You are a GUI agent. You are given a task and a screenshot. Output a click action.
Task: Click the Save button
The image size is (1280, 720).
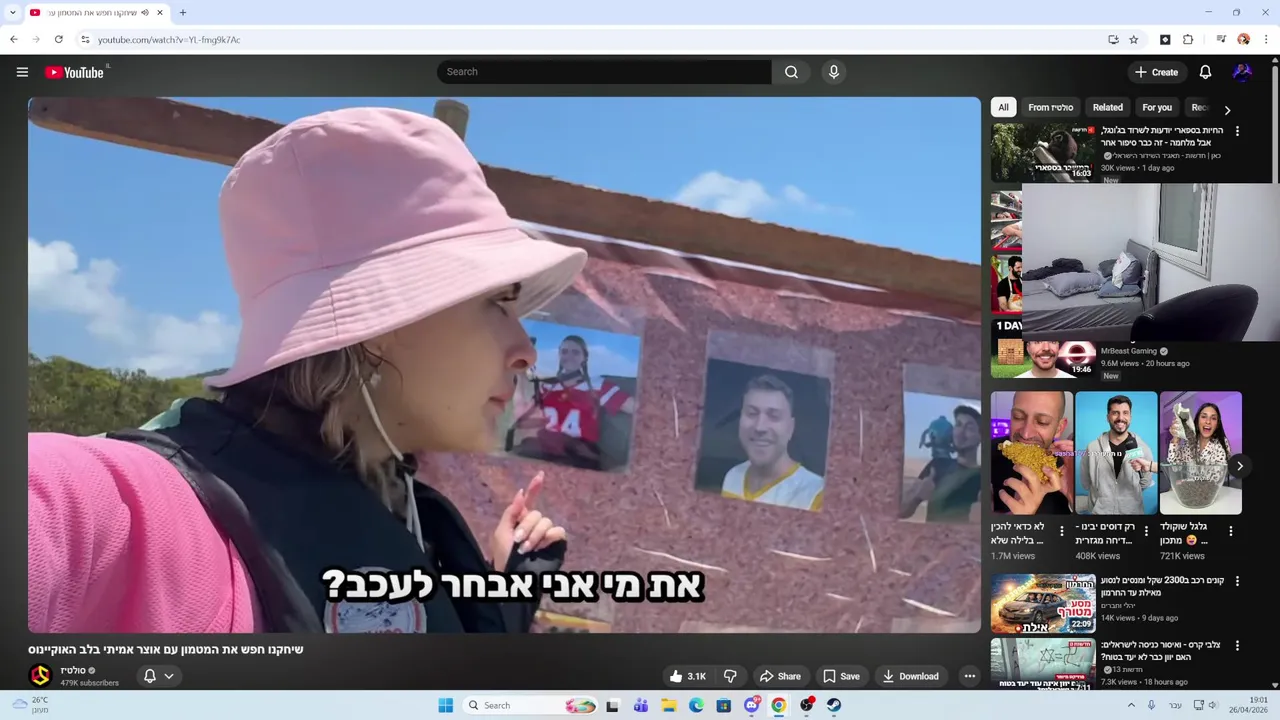pos(841,676)
